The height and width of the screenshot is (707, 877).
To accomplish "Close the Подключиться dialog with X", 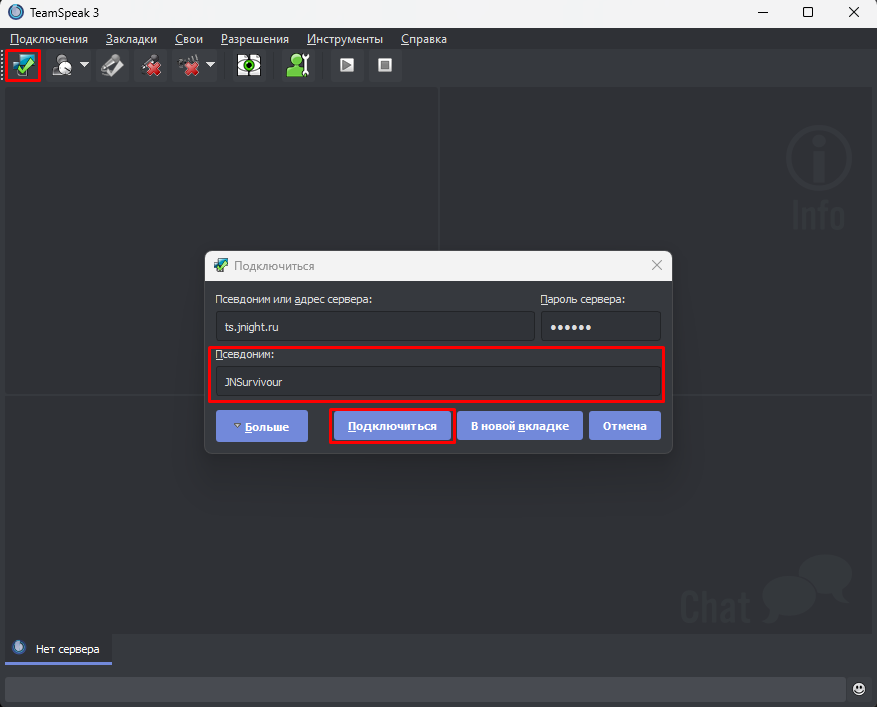I will pos(657,266).
